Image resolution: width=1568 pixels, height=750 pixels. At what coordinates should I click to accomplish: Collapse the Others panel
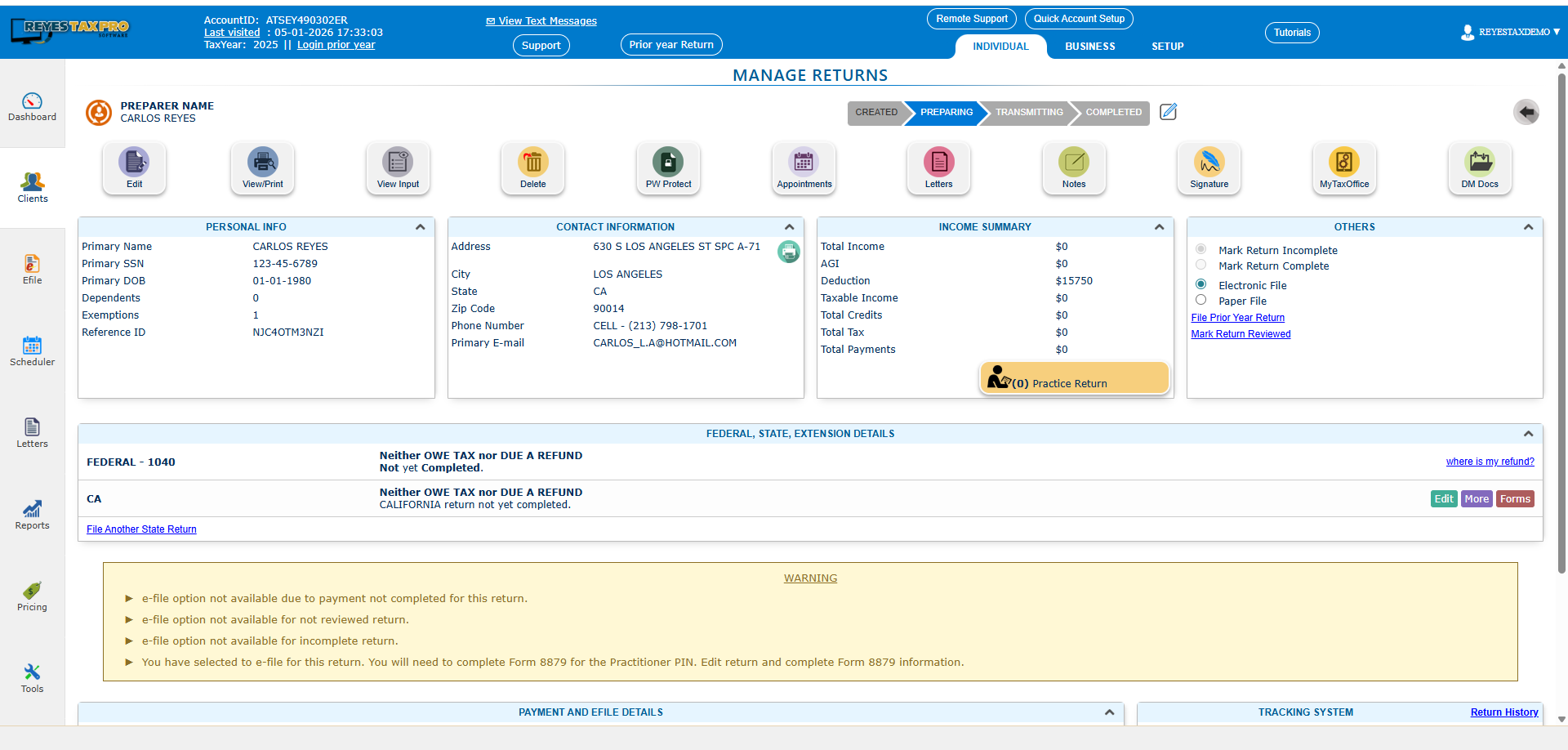(1529, 227)
